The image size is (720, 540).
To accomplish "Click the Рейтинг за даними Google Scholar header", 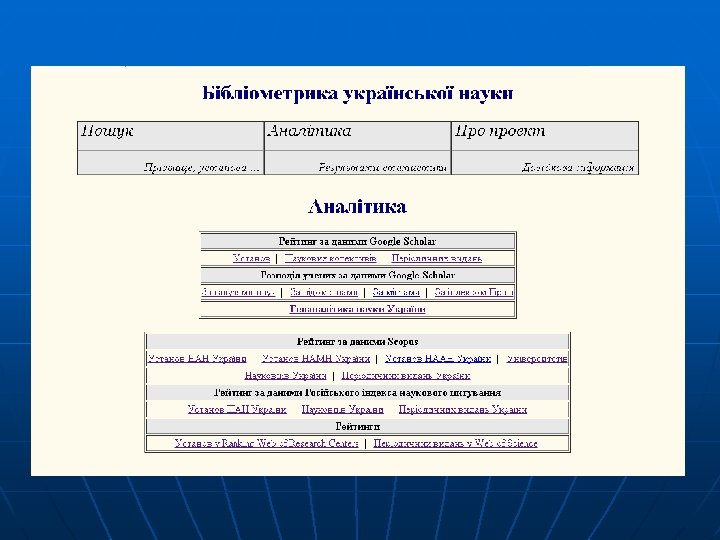I will coord(357,241).
